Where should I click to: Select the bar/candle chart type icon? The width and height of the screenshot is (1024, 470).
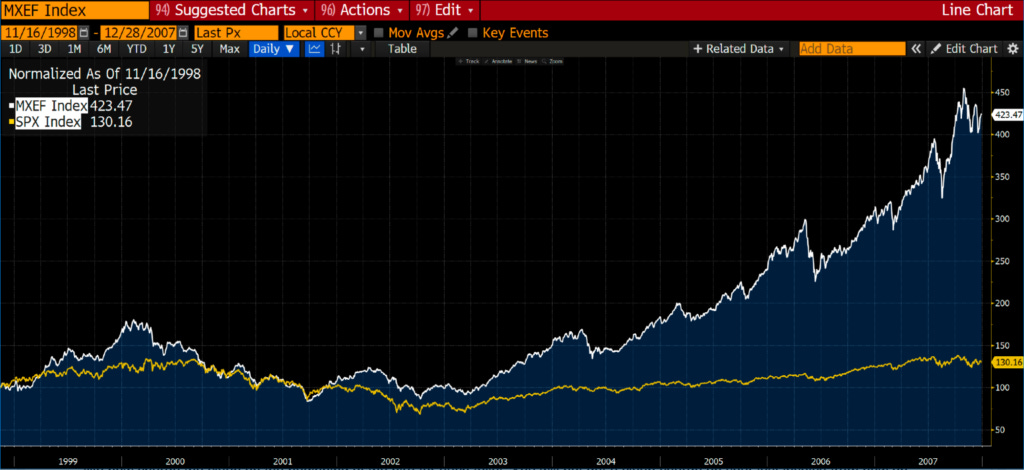336,49
